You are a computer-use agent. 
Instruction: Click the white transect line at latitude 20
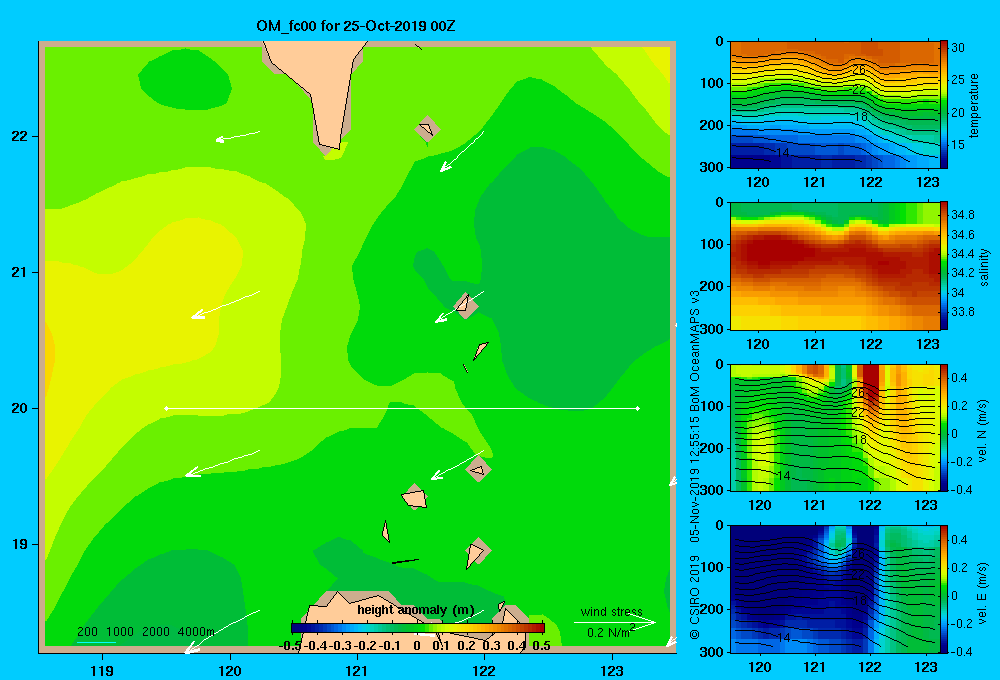(x=402, y=408)
